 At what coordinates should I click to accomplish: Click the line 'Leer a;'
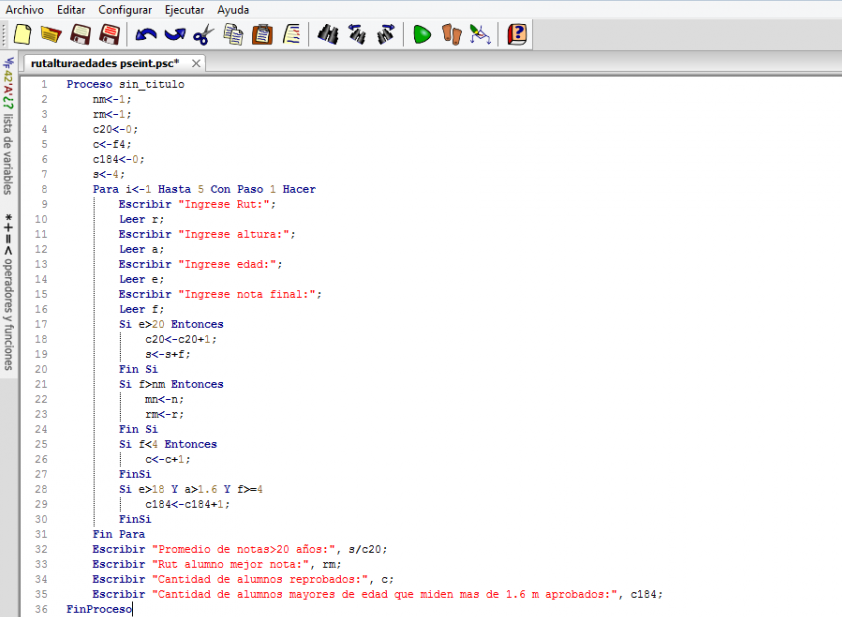pyautogui.click(x=141, y=249)
